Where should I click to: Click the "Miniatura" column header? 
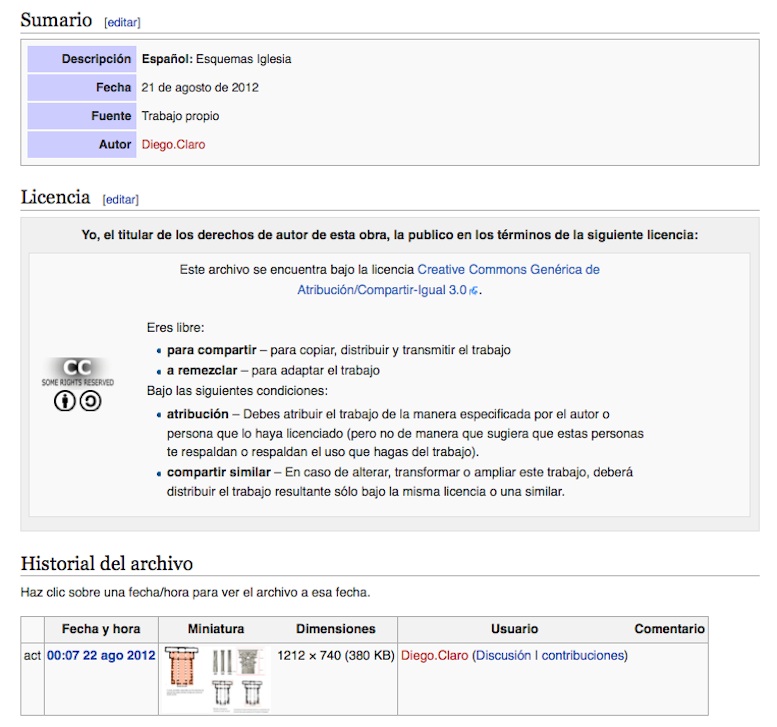click(215, 629)
